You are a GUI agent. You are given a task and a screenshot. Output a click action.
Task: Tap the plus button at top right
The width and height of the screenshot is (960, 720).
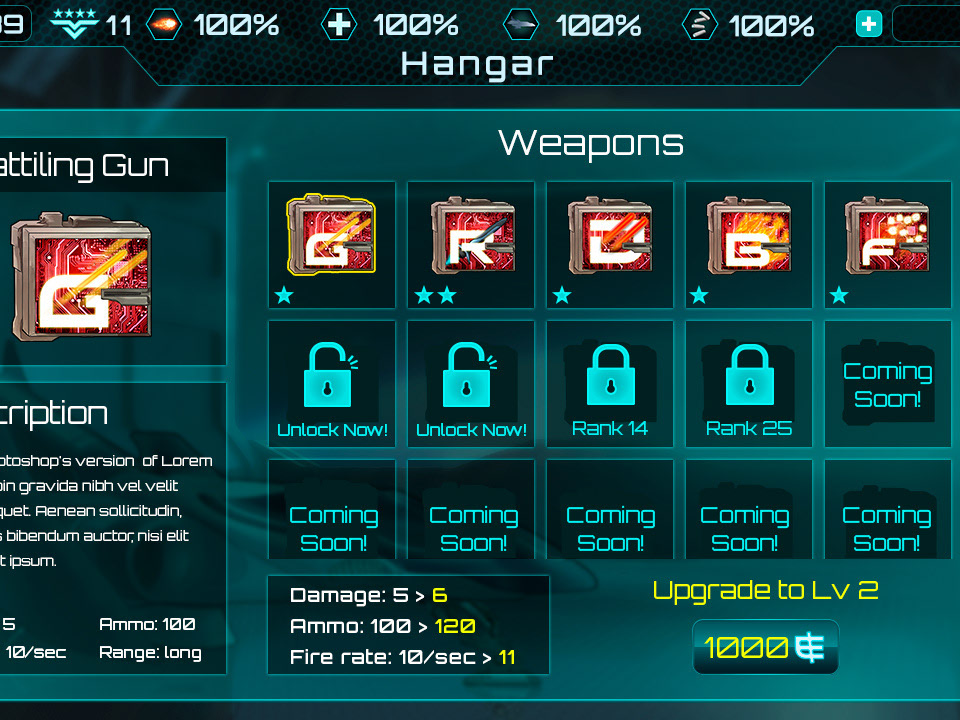[869, 24]
